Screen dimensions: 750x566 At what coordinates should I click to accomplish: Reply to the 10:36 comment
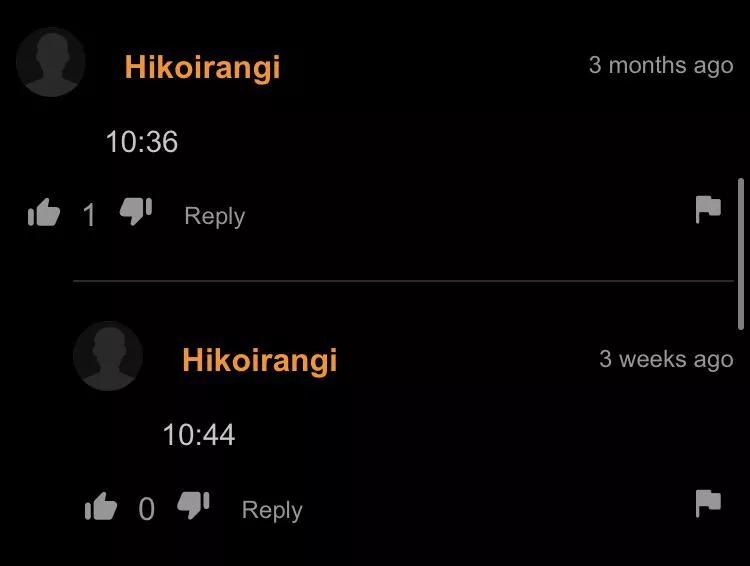[215, 216]
